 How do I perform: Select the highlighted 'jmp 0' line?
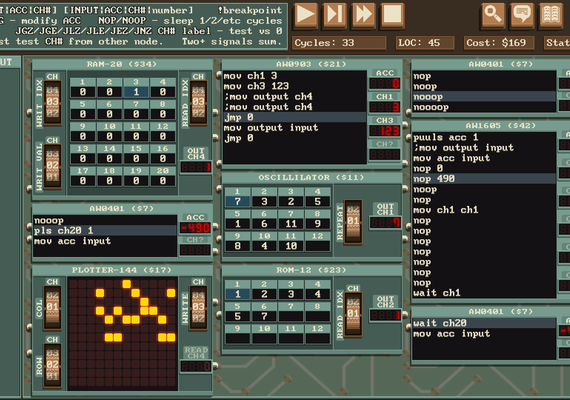pyautogui.click(x=294, y=117)
